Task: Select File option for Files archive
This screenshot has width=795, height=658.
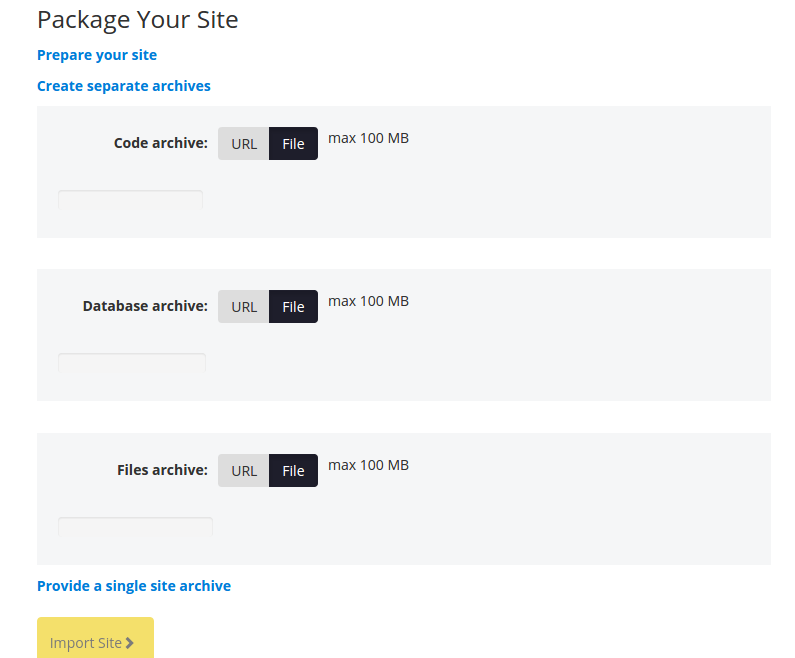Action: (x=293, y=471)
